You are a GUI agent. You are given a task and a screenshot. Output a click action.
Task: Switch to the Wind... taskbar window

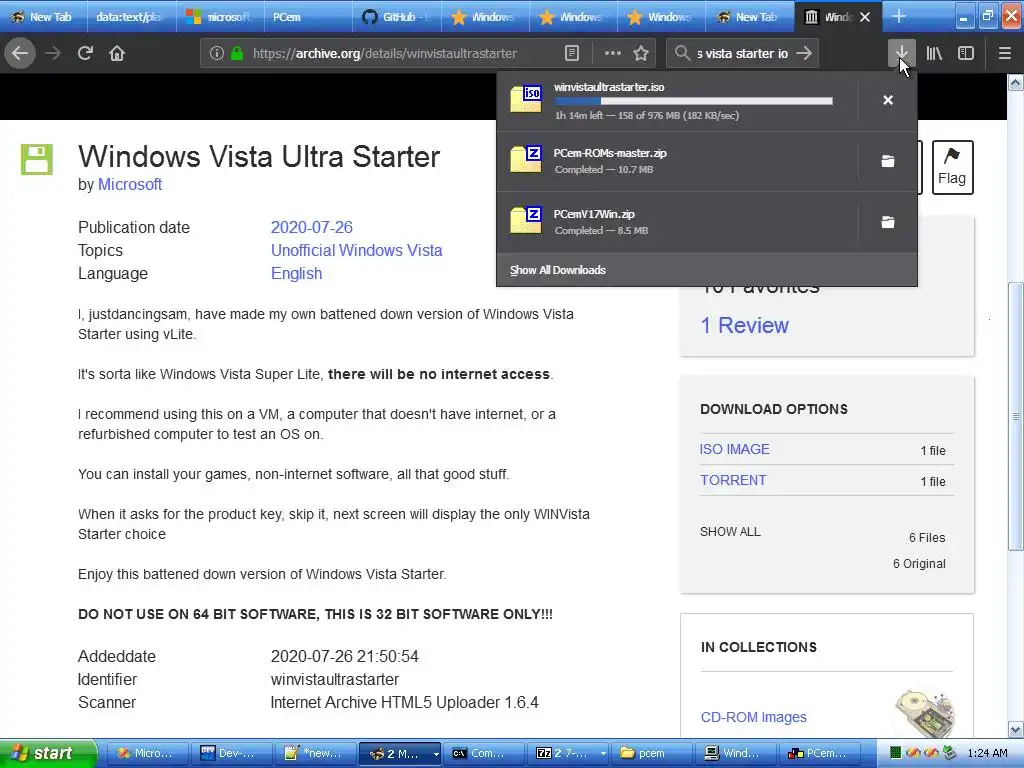(x=737, y=753)
